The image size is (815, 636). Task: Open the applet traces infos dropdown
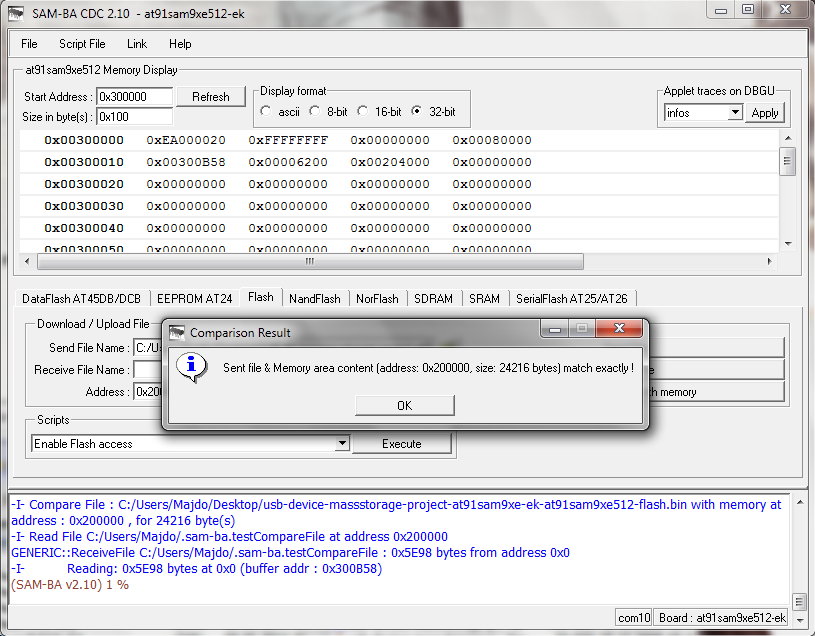tap(734, 112)
